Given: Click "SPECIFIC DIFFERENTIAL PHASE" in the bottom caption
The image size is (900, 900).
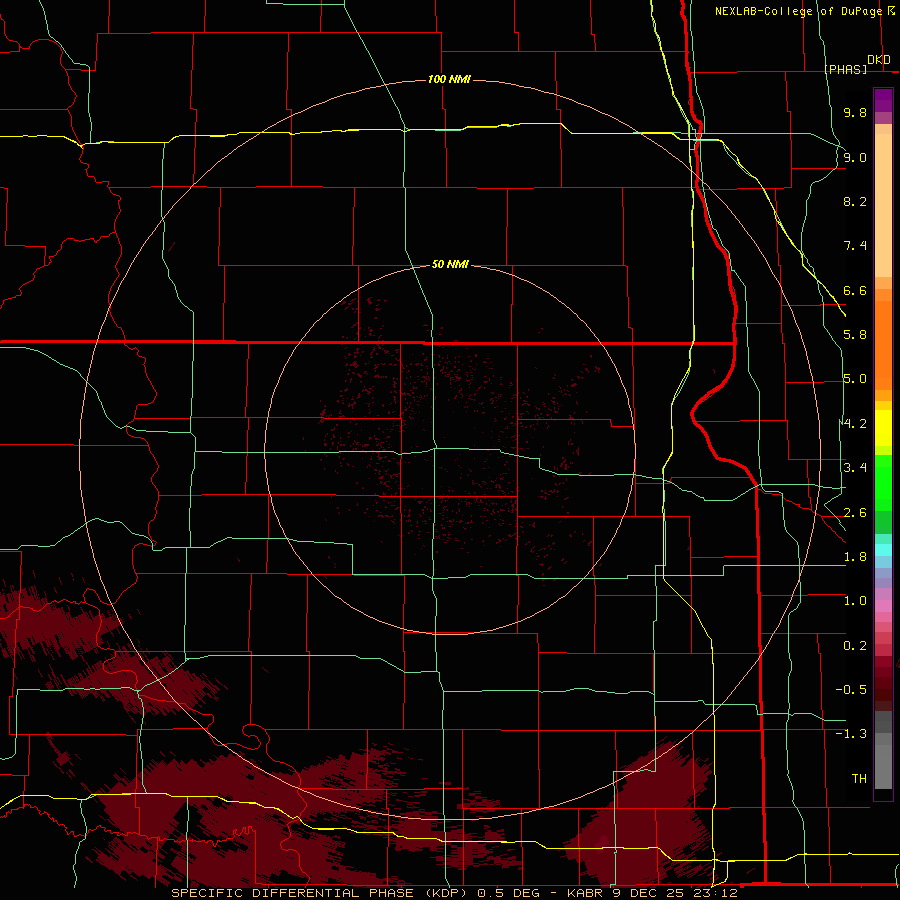Looking at the screenshot, I should click(x=292, y=893).
